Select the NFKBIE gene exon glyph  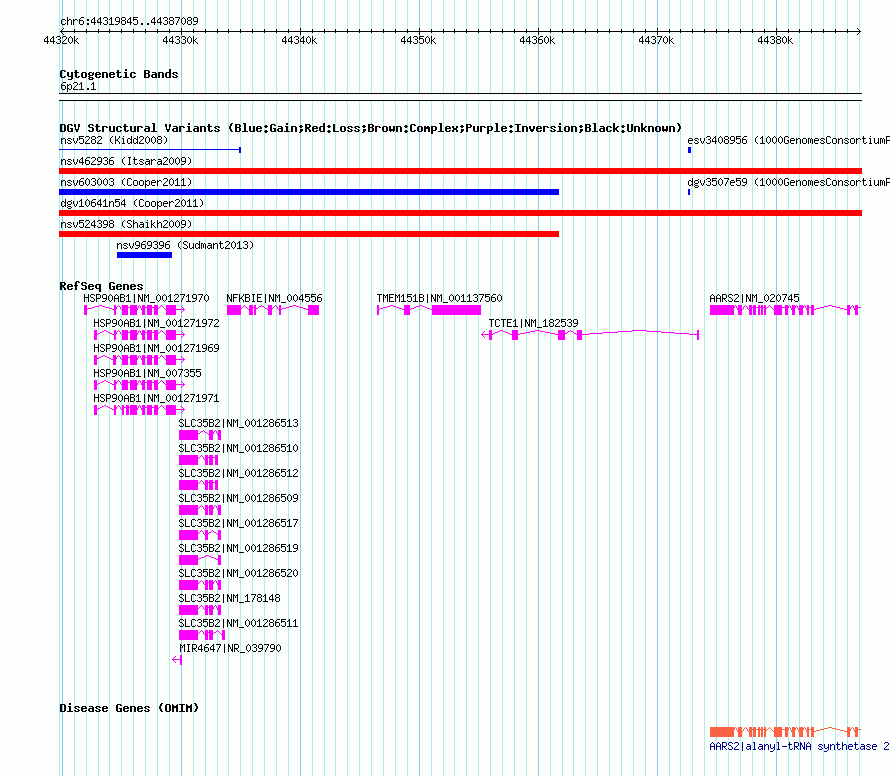[x=273, y=310]
